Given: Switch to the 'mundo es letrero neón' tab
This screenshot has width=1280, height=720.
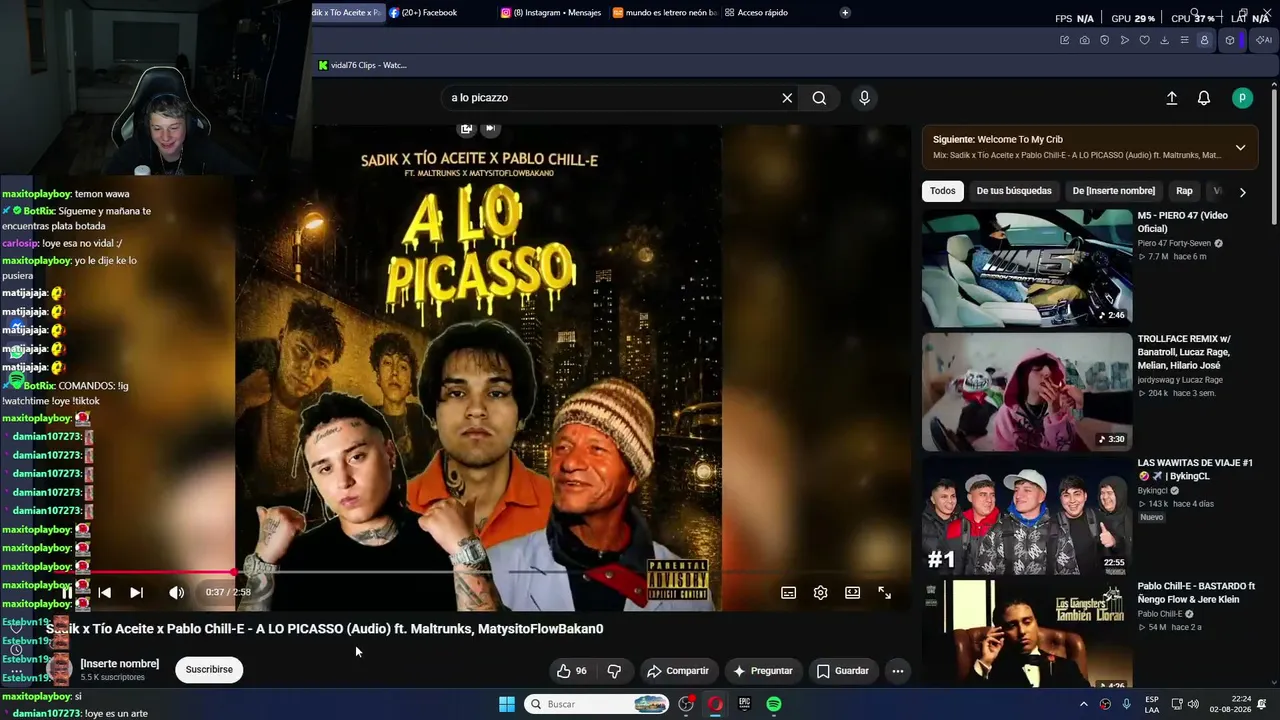Looking at the screenshot, I should pyautogui.click(x=665, y=13).
